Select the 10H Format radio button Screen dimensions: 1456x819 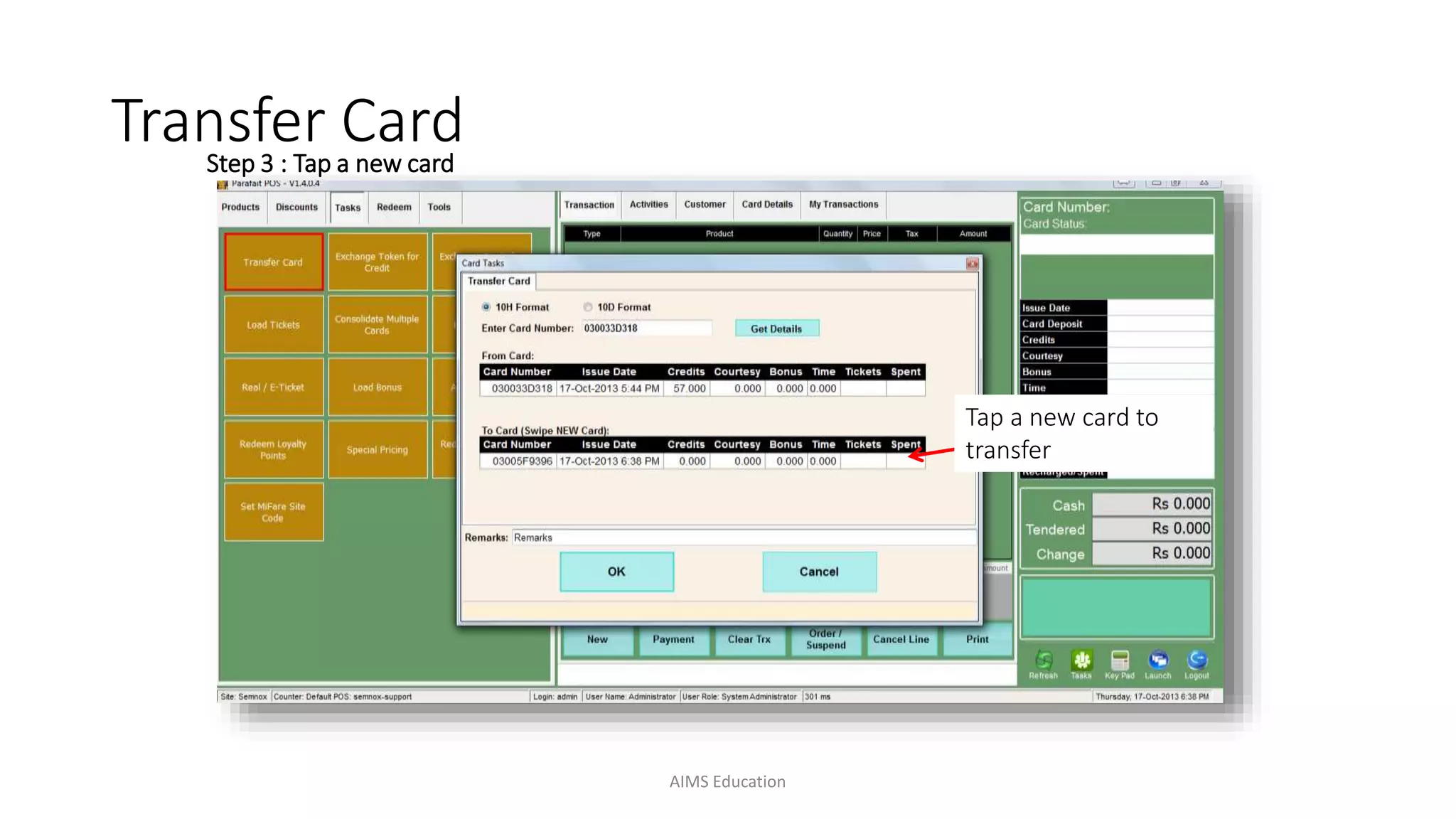tap(486, 307)
